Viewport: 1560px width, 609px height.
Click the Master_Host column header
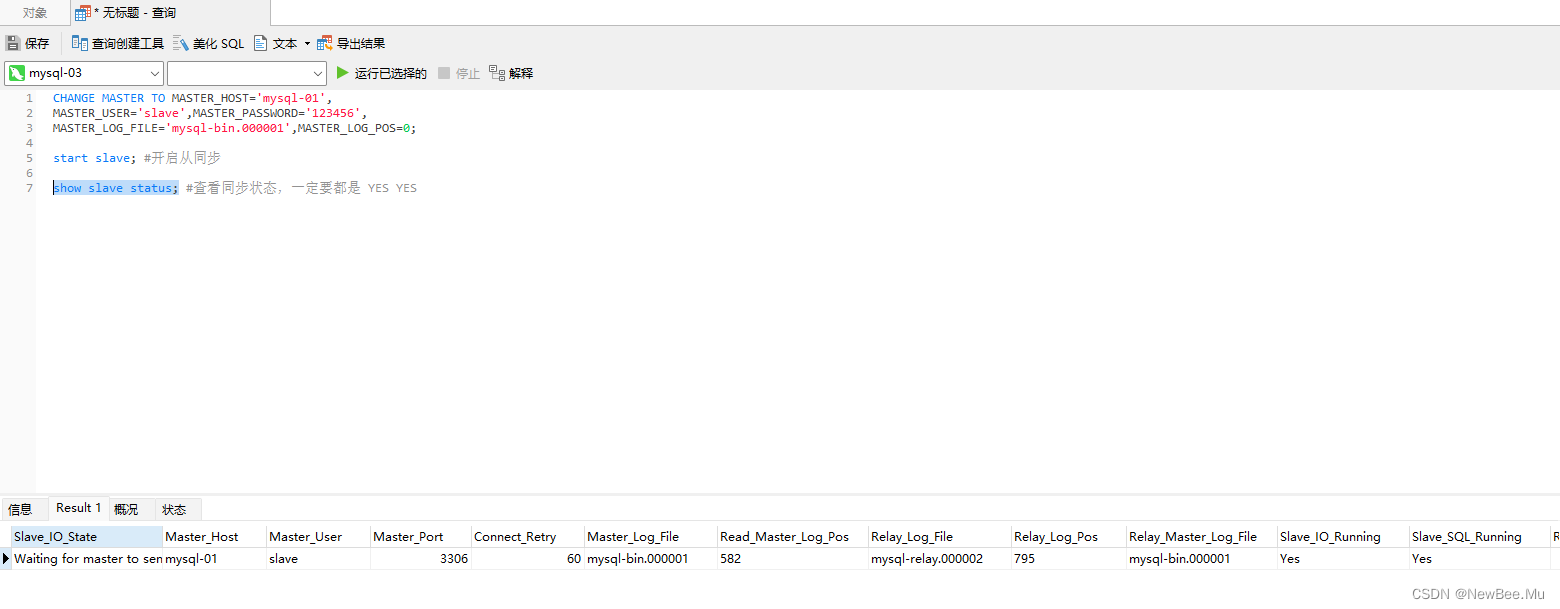click(214, 537)
